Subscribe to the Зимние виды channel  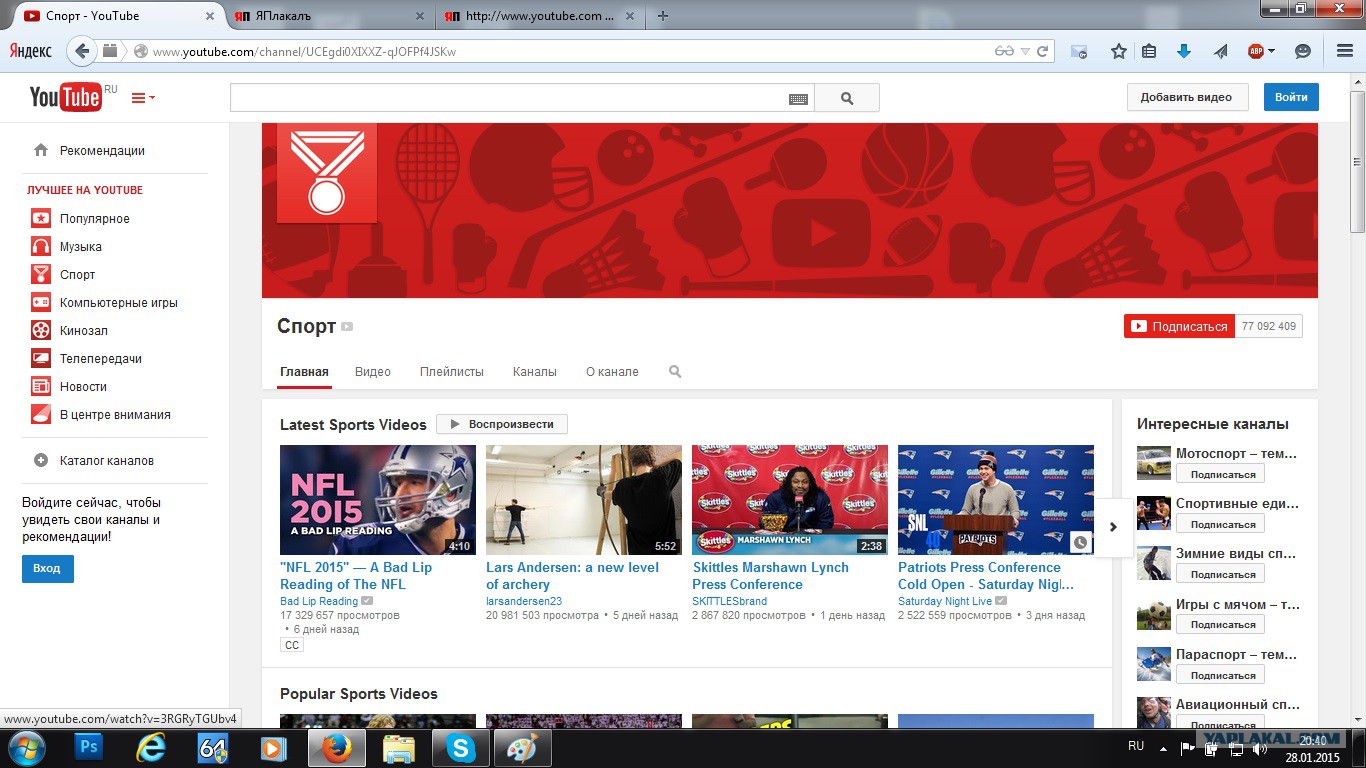tap(1220, 573)
